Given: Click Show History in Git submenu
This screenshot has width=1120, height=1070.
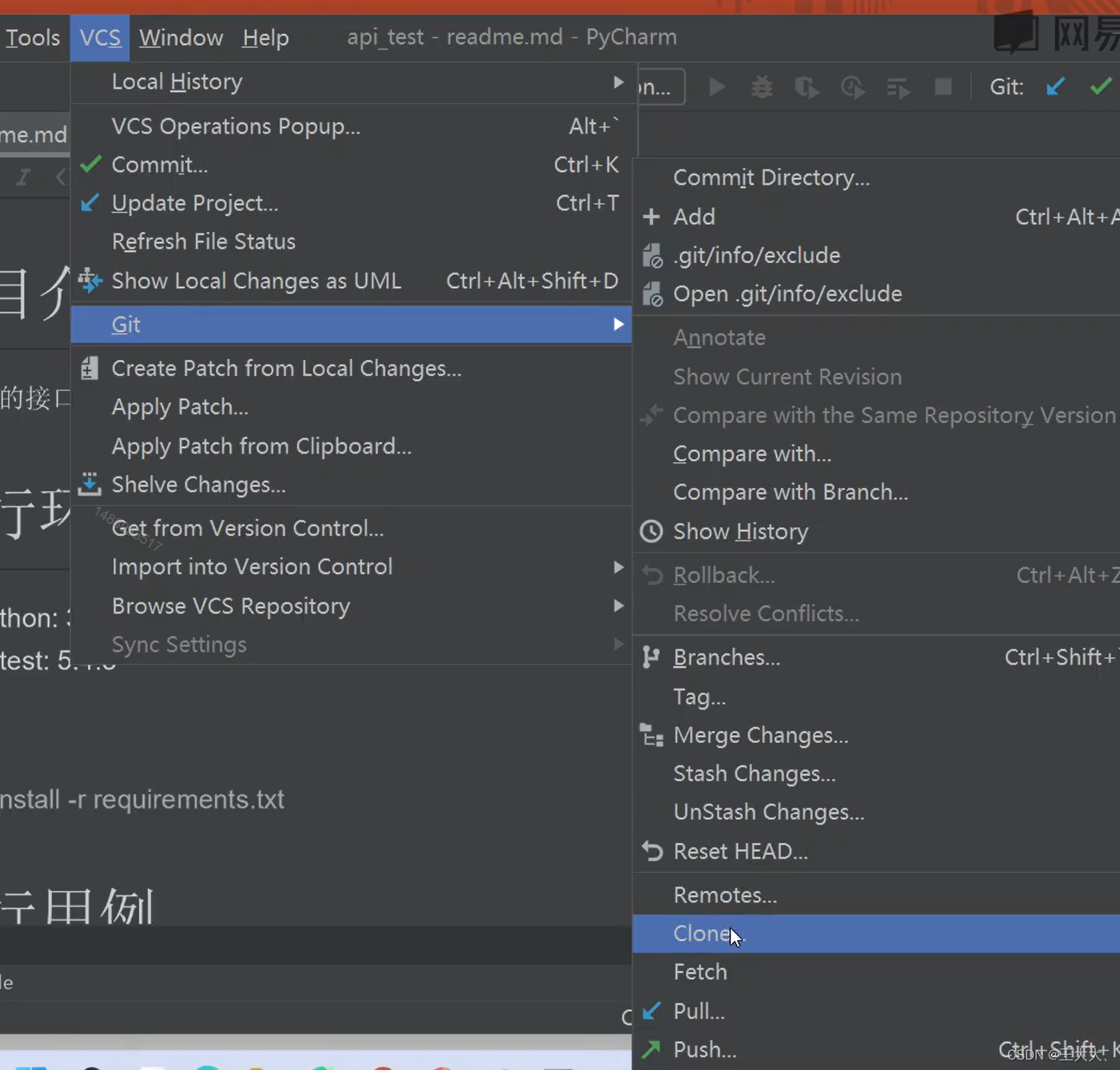Looking at the screenshot, I should coord(876,532).
